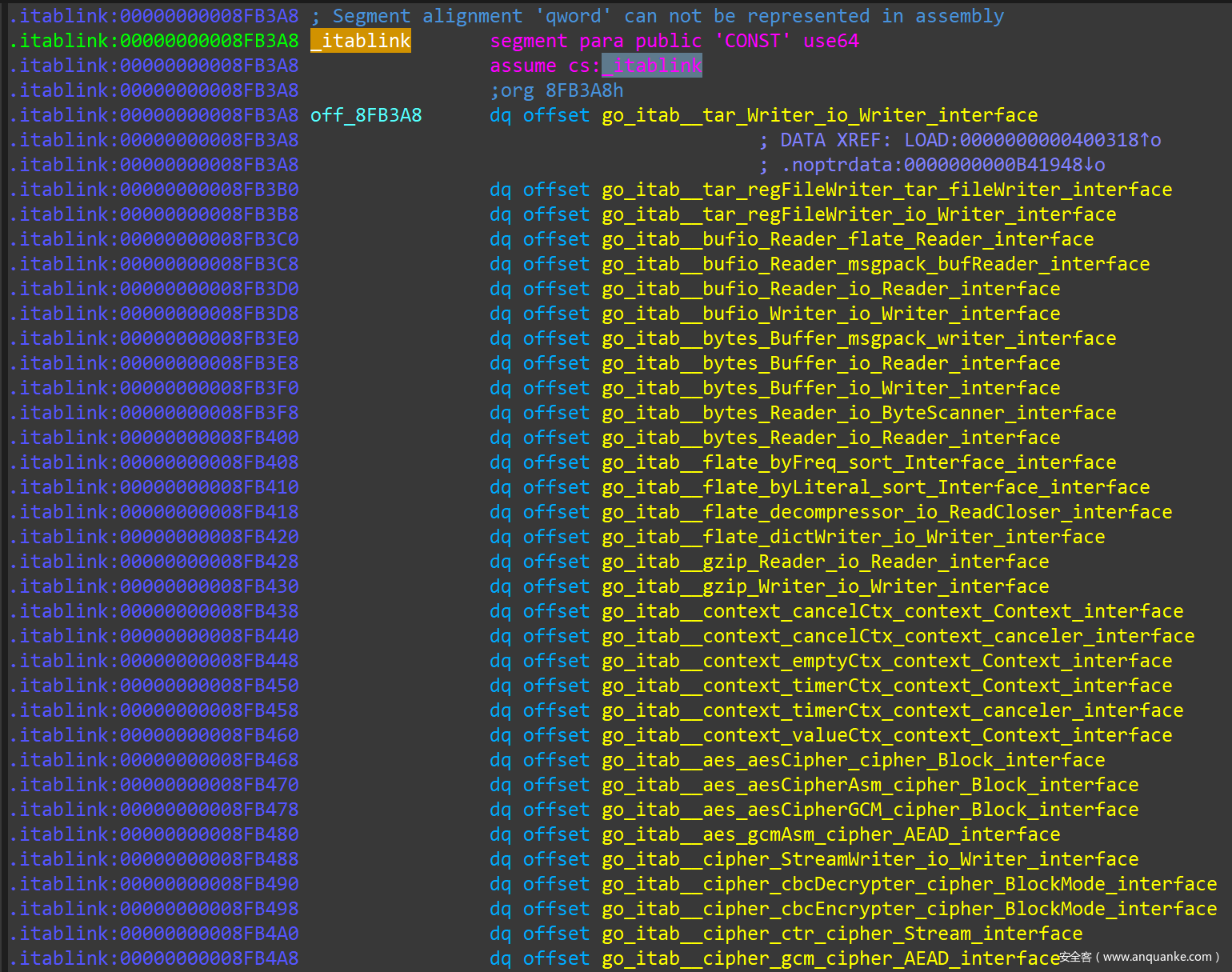Click the highlighted _itablink segment name
Viewport: 1232px width, 972px height.
click(x=360, y=41)
